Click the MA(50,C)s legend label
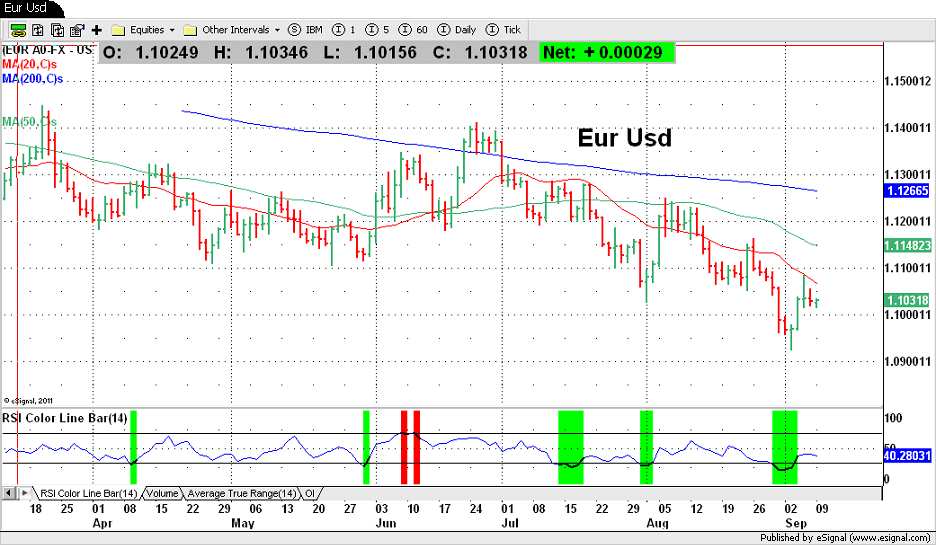This screenshot has height=545, width=936. pyautogui.click(x=29, y=122)
